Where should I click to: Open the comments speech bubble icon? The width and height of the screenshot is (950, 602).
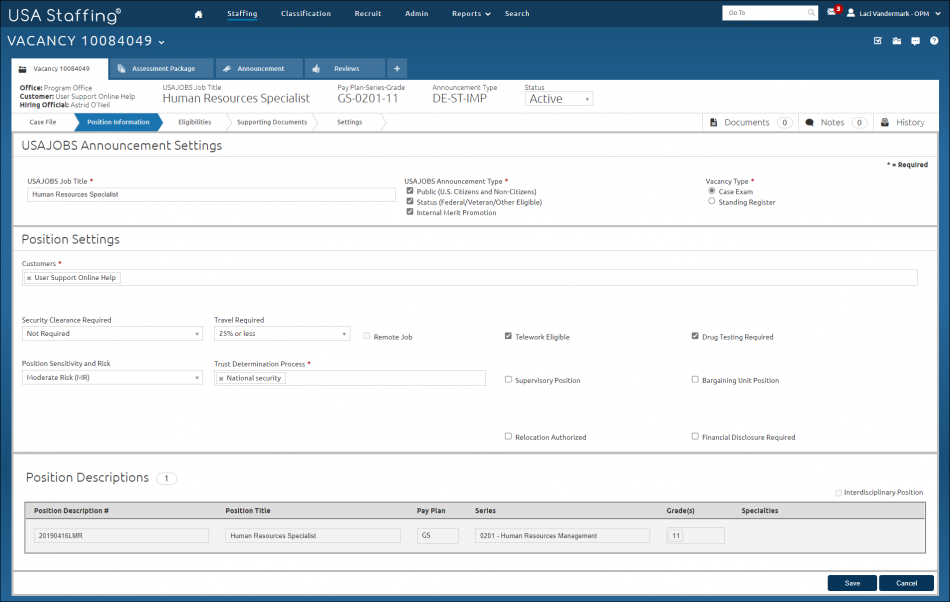click(x=915, y=41)
